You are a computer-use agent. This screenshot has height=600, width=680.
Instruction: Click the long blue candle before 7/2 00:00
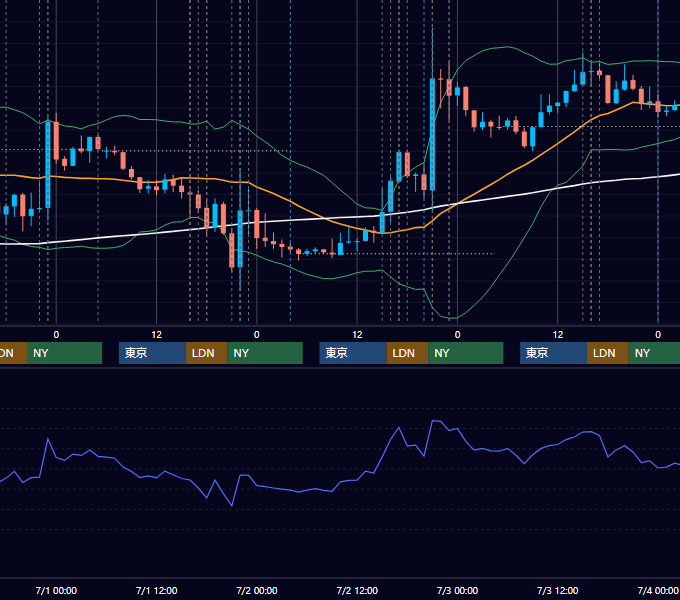point(240,238)
